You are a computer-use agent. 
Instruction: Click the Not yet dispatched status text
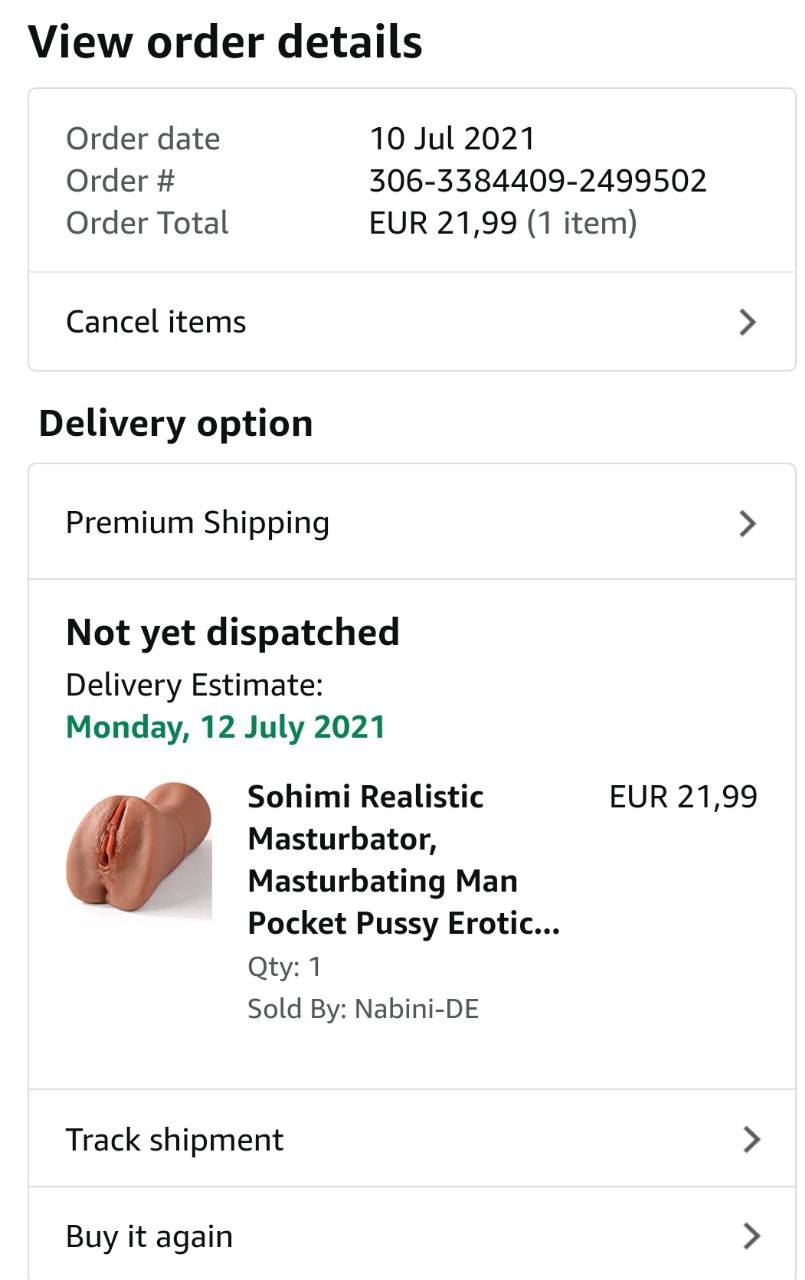click(232, 633)
